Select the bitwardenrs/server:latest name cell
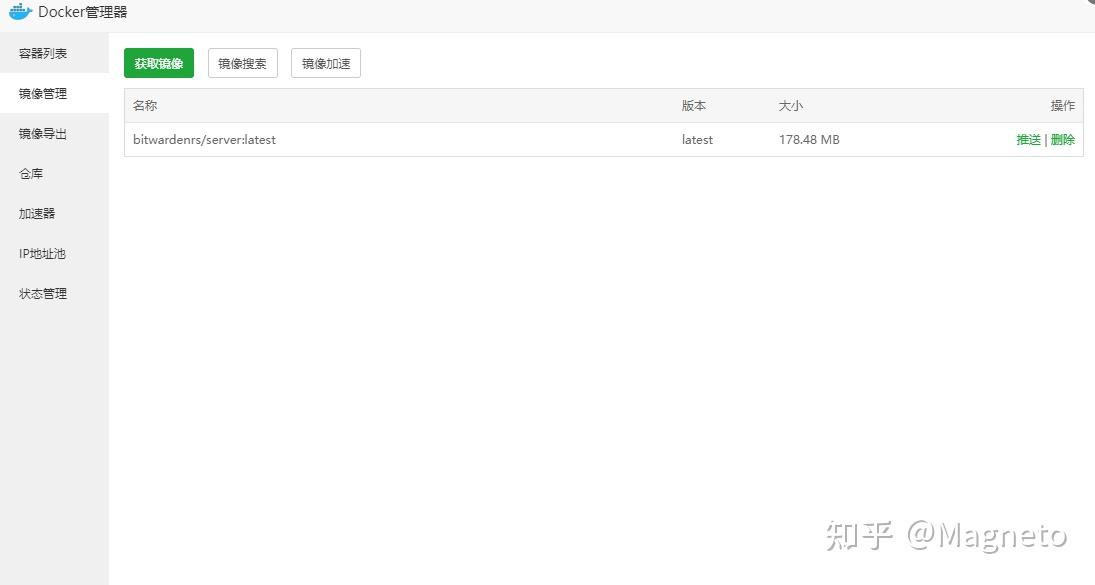Viewport: 1095px width, 585px height. pyautogui.click(x=205, y=140)
